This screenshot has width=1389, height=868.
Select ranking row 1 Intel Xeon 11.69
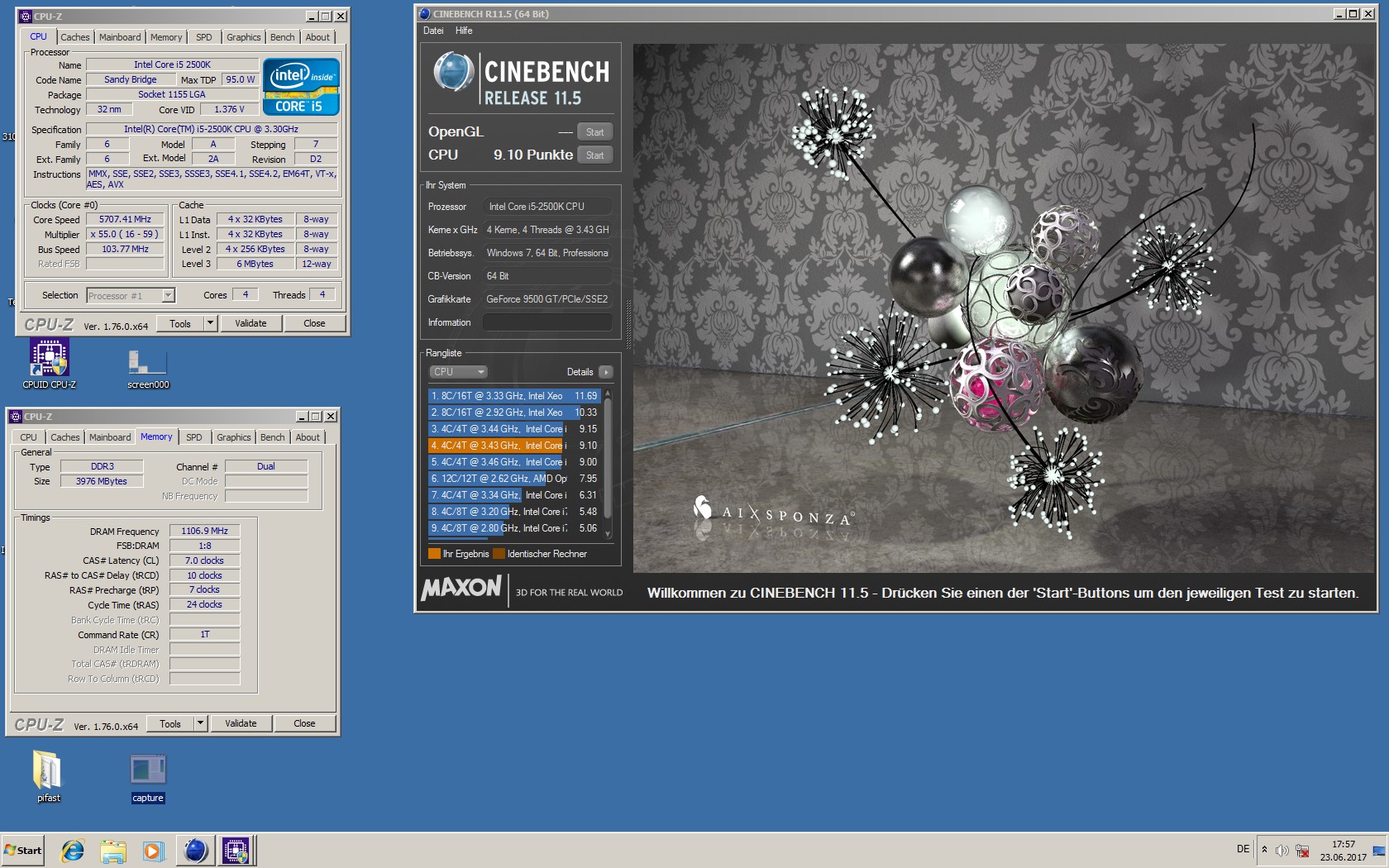click(x=514, y=396)
